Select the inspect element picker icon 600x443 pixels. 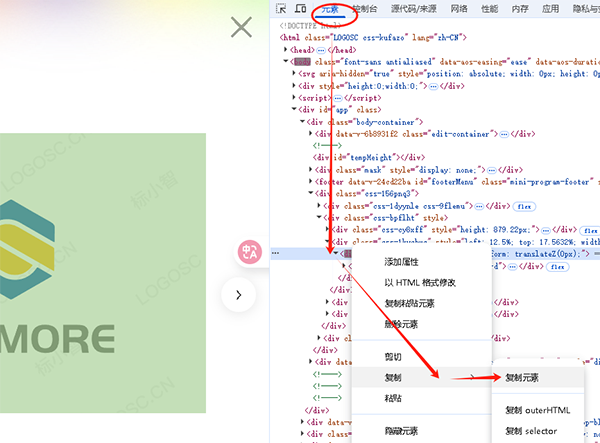click(281, 8)
